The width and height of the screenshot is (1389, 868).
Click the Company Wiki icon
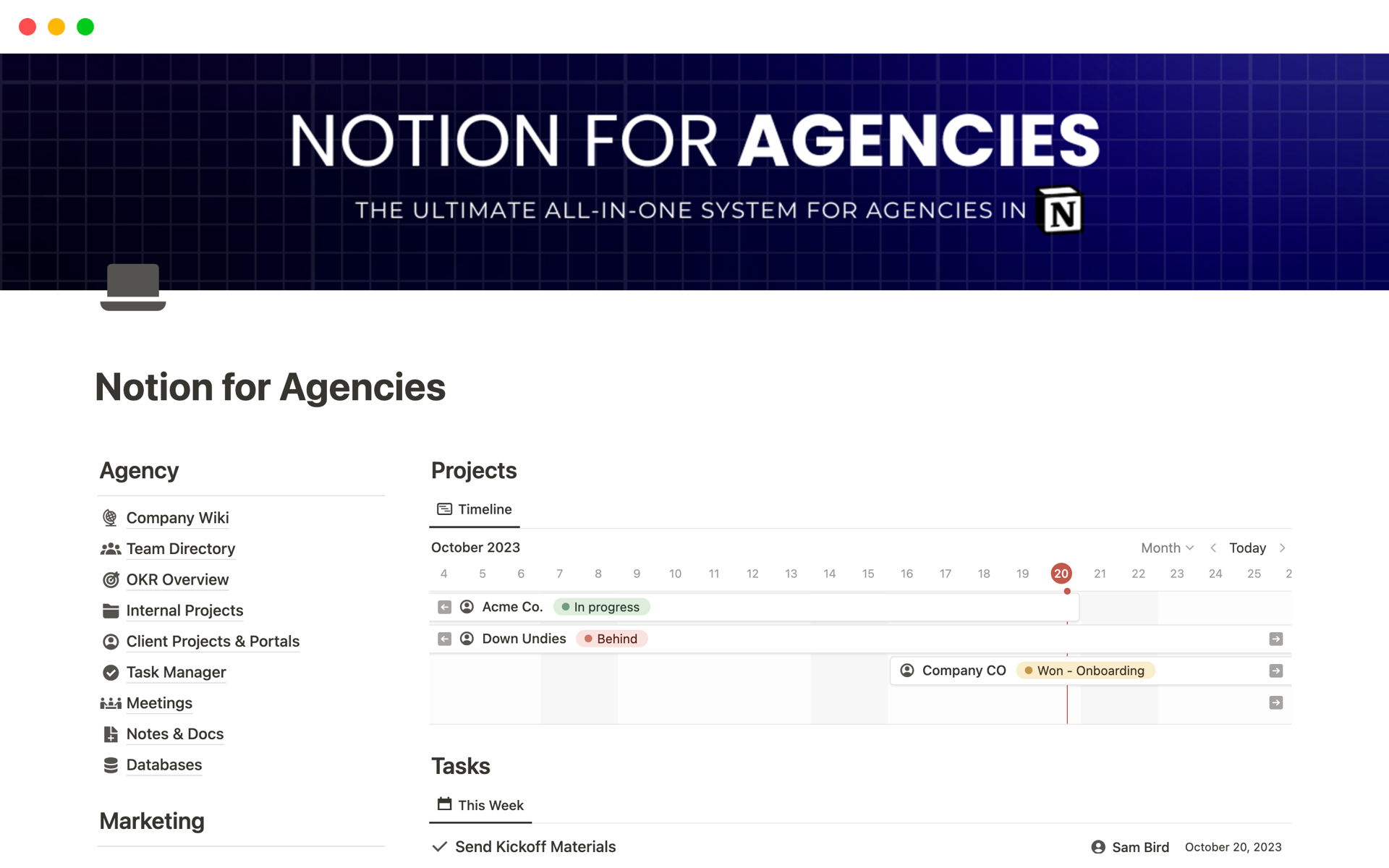pos(109,517)
